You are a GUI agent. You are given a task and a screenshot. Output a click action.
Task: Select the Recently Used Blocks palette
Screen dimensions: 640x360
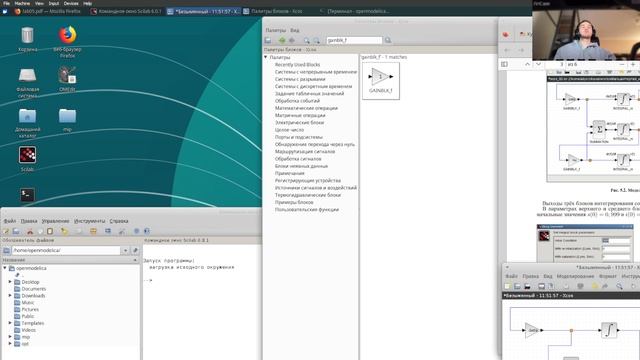[298, 64]
